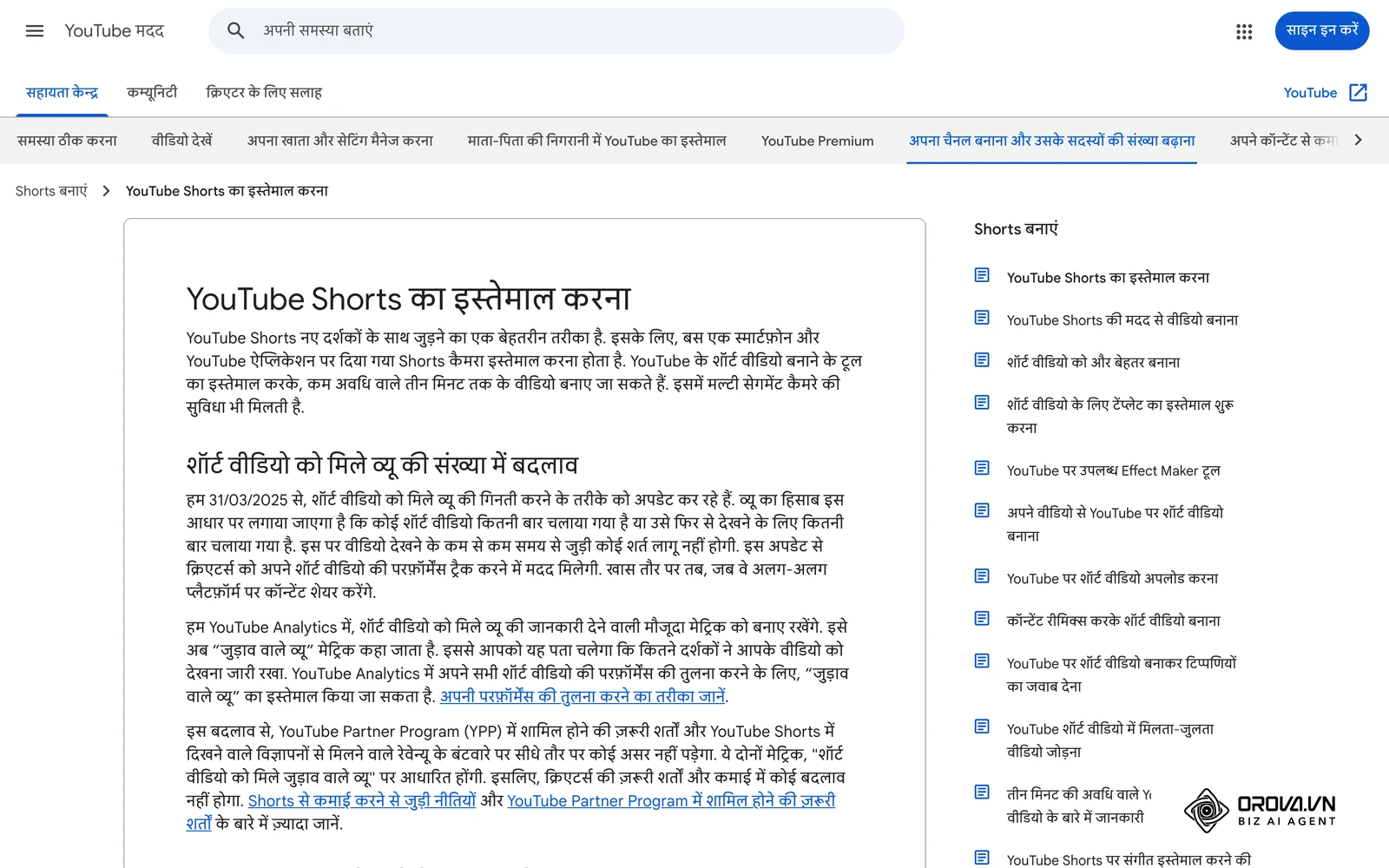
Task: Click the YouTube मदद logo text
Action: coord(115,31)
